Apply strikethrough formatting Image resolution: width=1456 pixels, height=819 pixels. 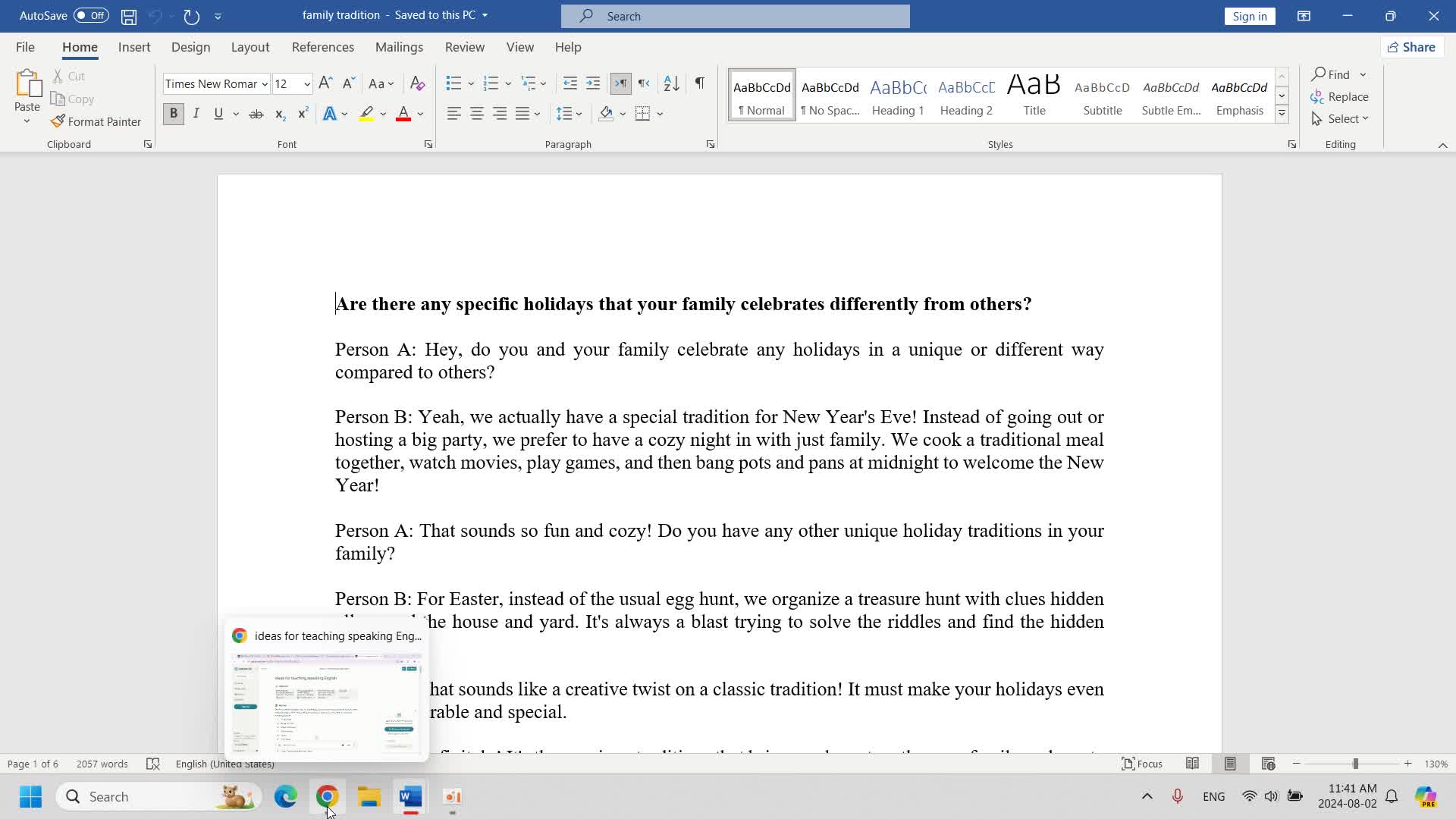pos(256,114)
